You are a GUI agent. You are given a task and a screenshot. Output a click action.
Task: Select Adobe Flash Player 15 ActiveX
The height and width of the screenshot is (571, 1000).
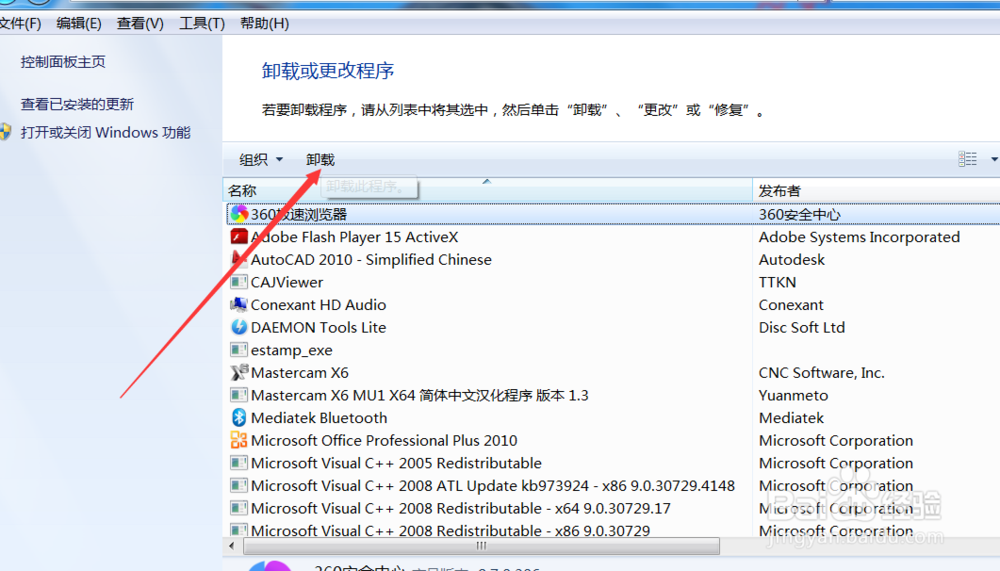pos(355,237)
